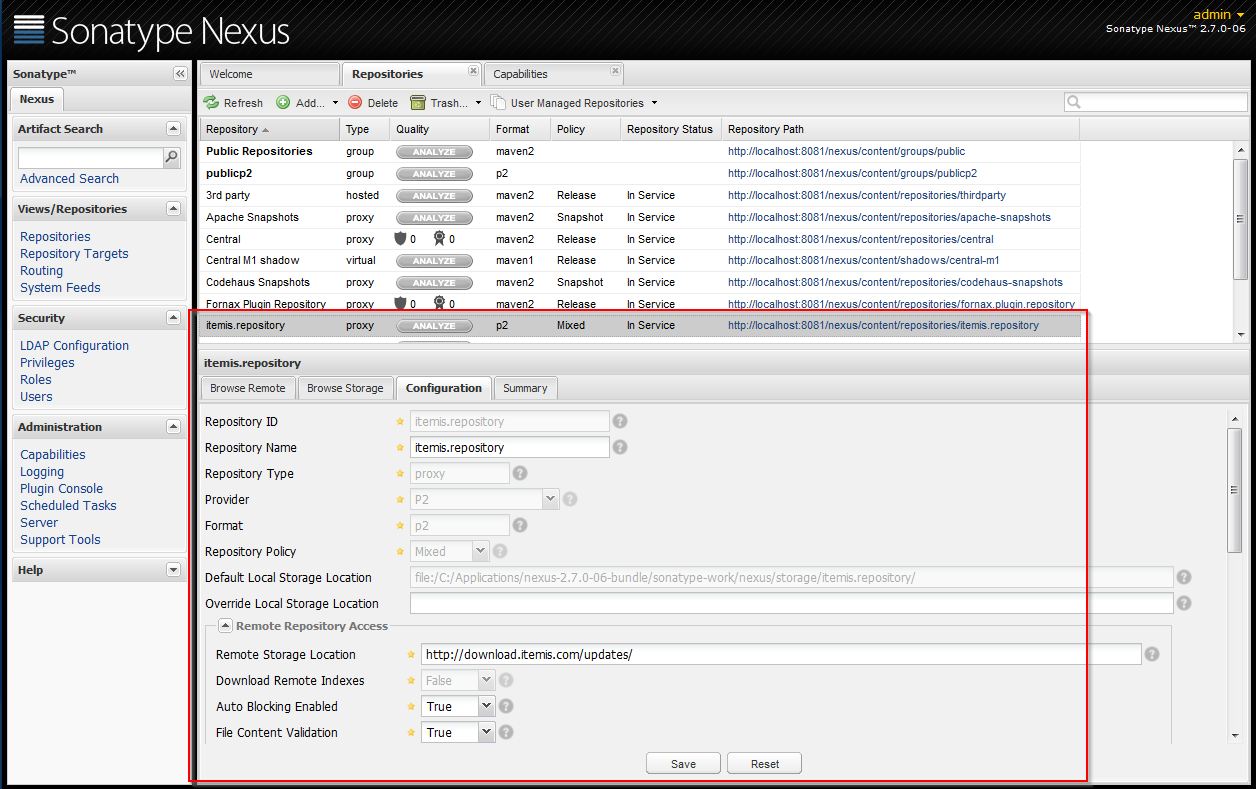1256x789 pixels.
Task: Open the central repository path URL
Action: pos(861,239)
